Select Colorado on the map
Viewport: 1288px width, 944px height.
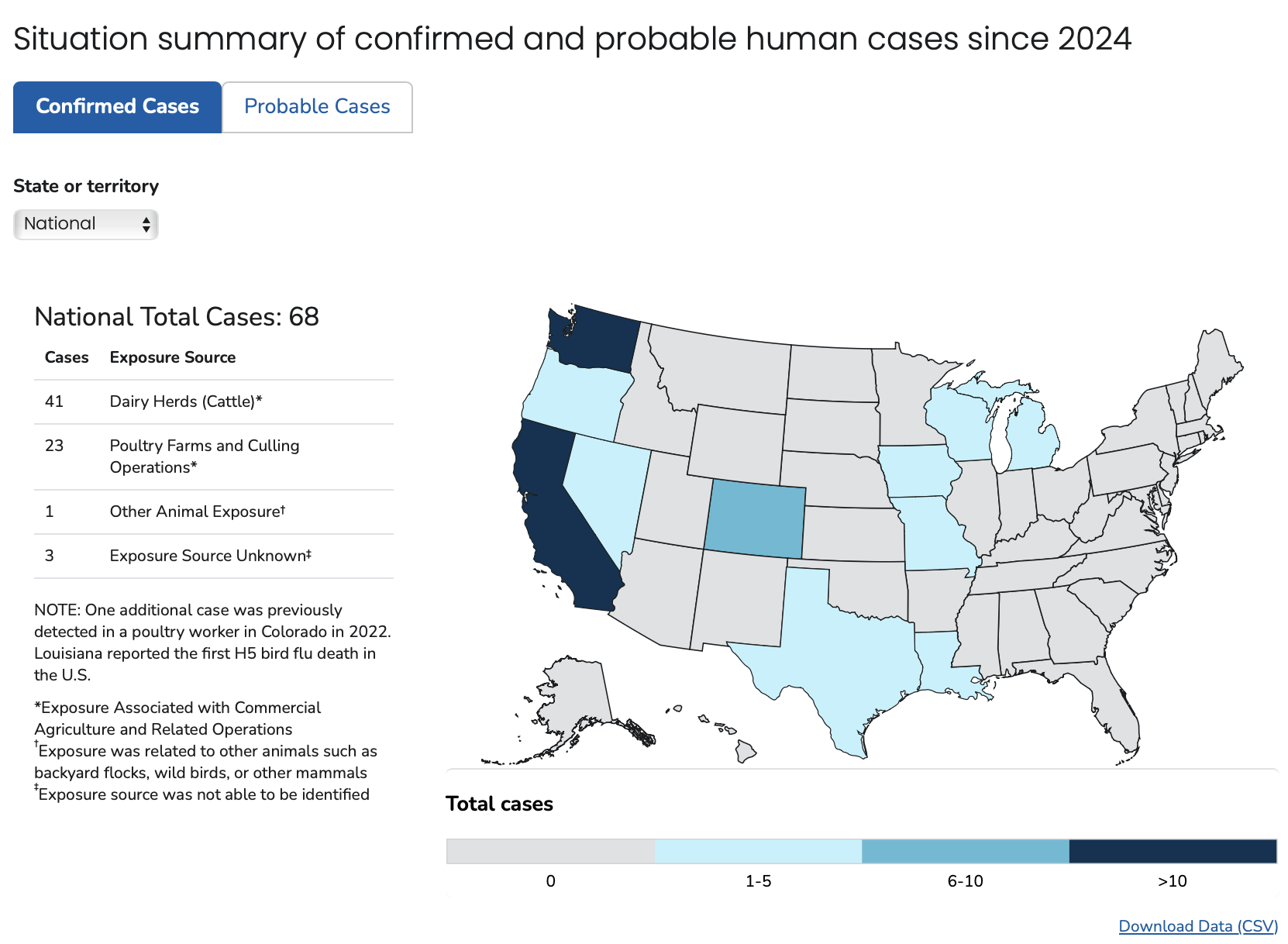(755, 519)
